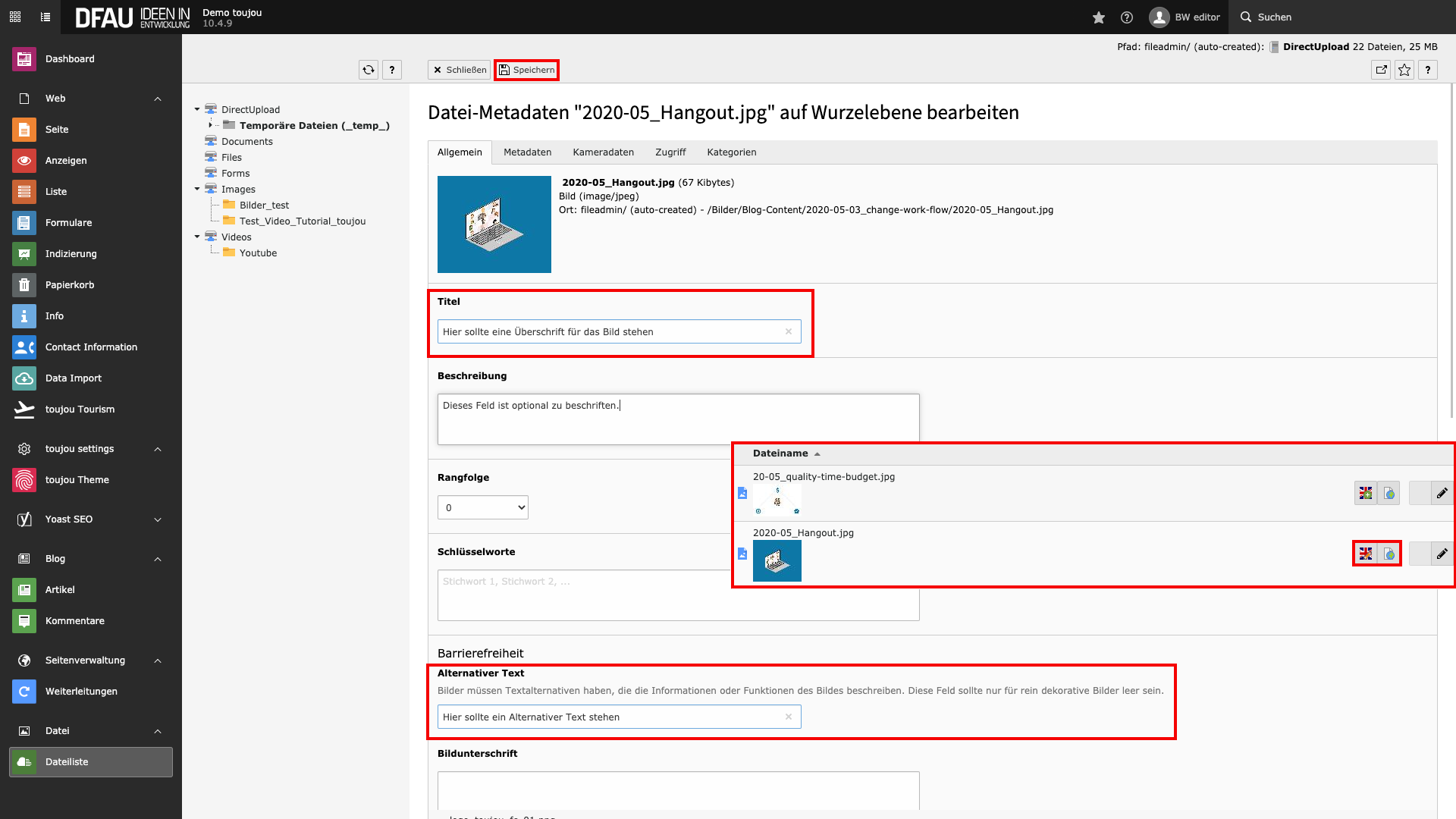Viewport: 1456px width, 819px height.
Task: Click translate flag icon for 20-05_quality-time-budget.jpg
Action: click(x=1366, y=494)
